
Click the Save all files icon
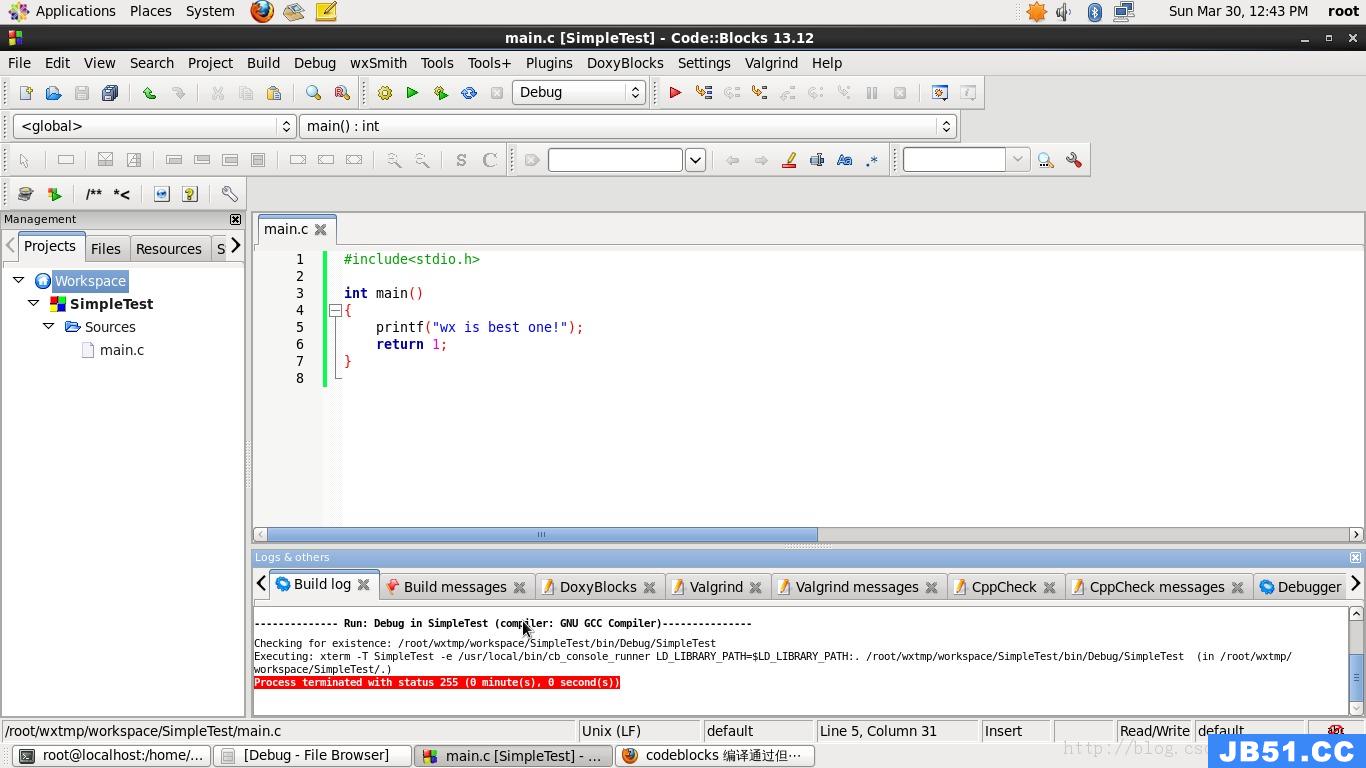point(110,93)
